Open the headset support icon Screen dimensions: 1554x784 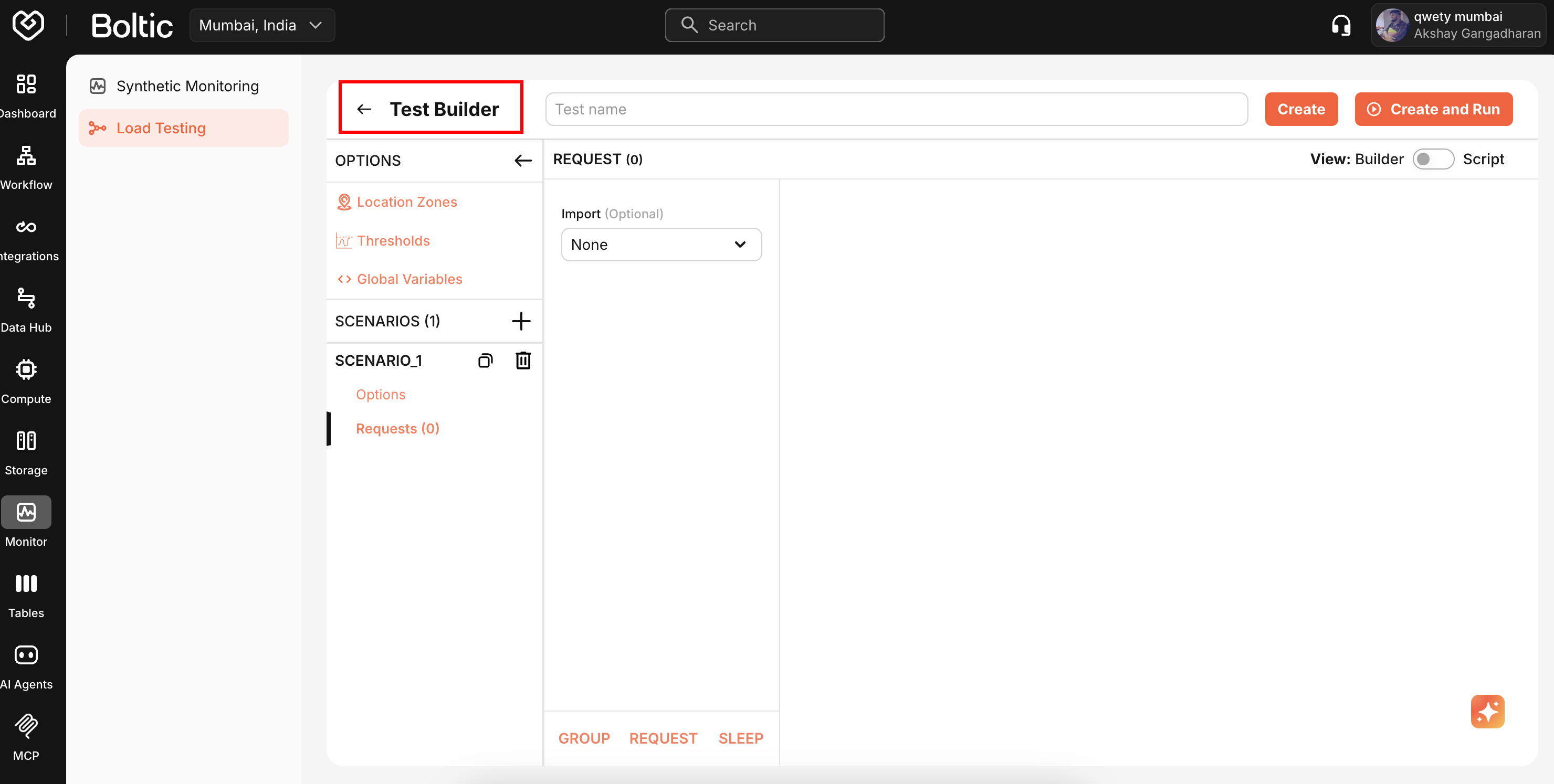coord(1341,25)
